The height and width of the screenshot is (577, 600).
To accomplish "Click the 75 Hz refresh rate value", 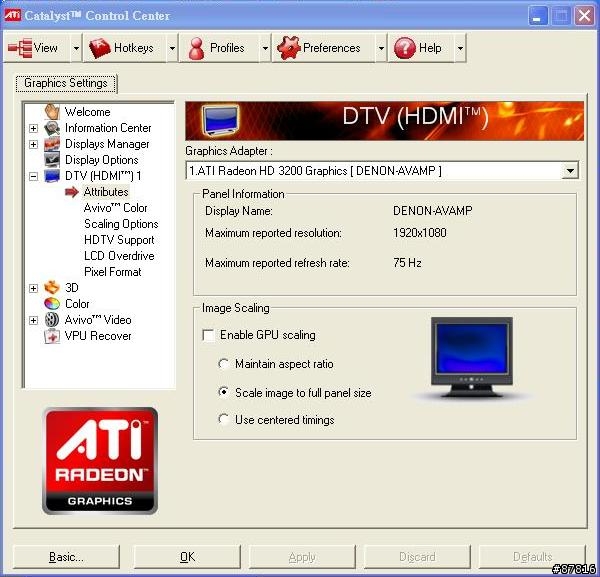I will (407, 263).
